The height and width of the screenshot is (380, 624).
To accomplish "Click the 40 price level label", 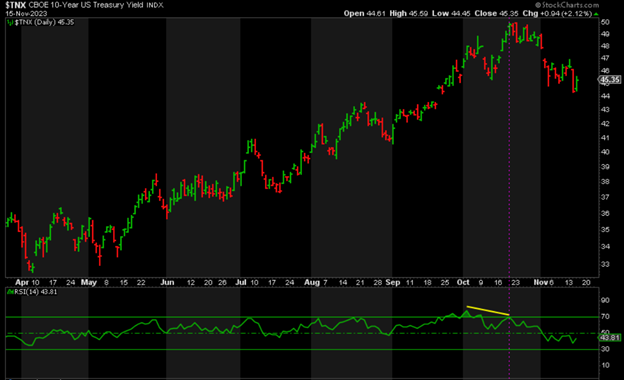I will coord(605,152).
